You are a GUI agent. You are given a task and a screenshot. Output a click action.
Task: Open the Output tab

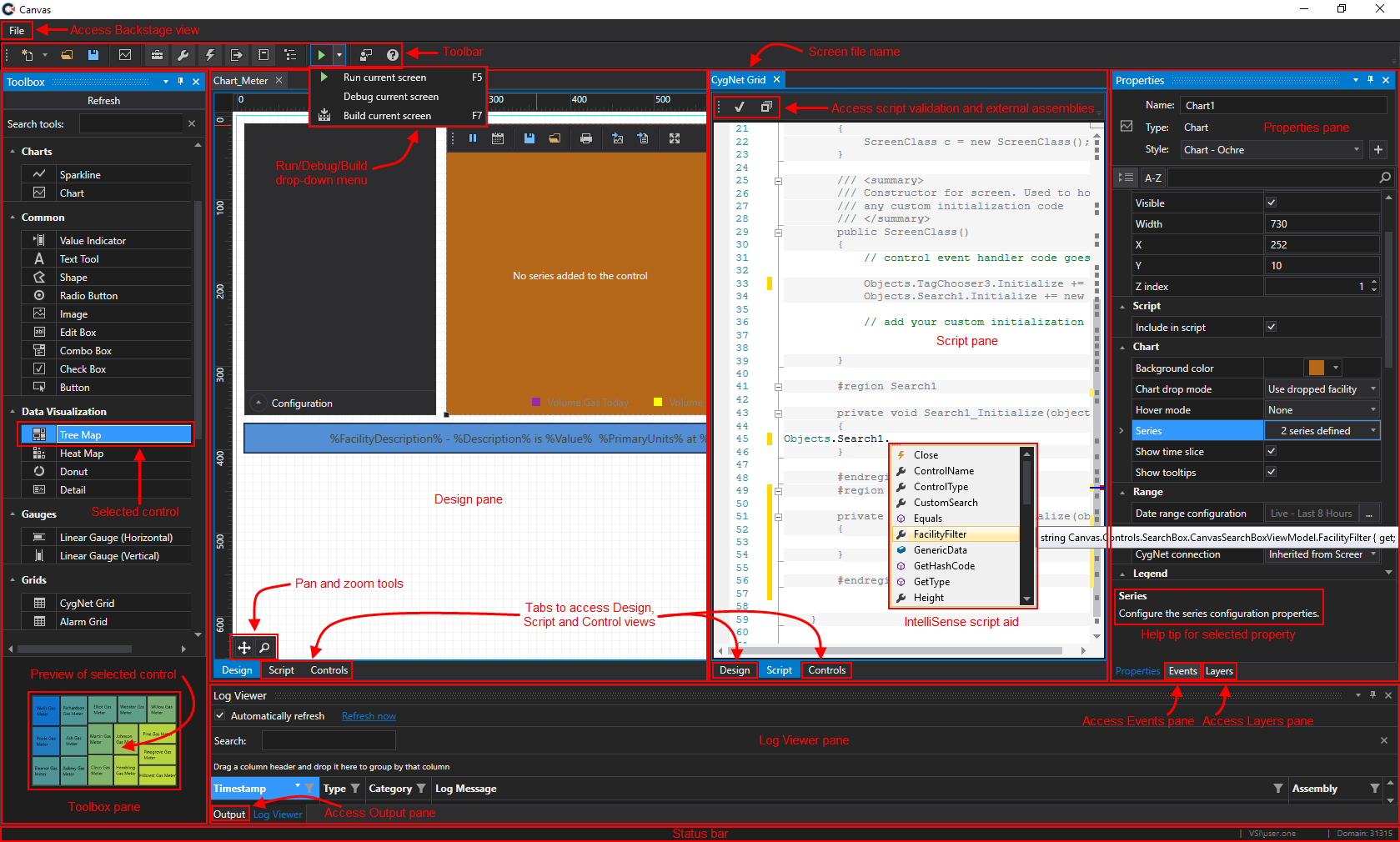pos(229,814)
